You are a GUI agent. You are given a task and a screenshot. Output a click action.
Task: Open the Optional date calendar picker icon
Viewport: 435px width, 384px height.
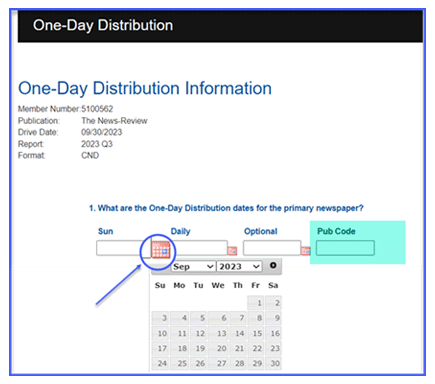tap(305, 251)
